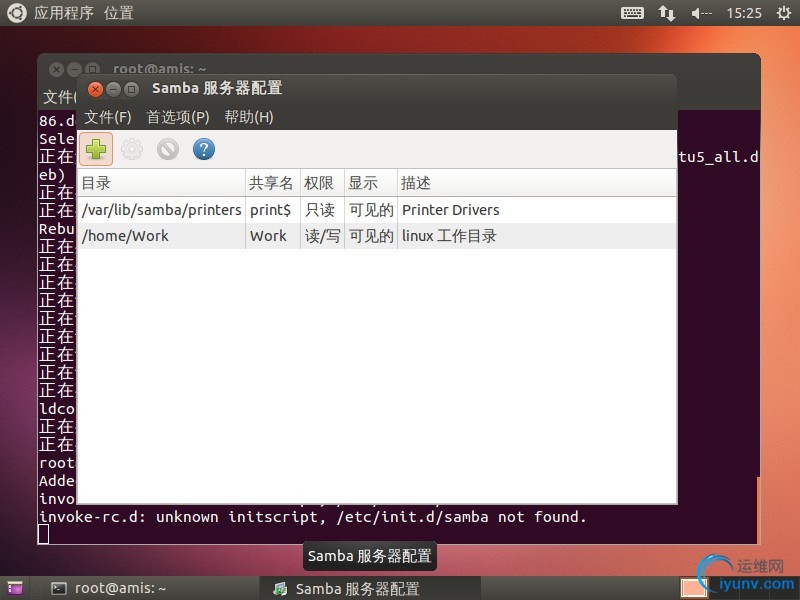
Task: Click the 读/写 permission cell
Action: [x=322, y=236]
